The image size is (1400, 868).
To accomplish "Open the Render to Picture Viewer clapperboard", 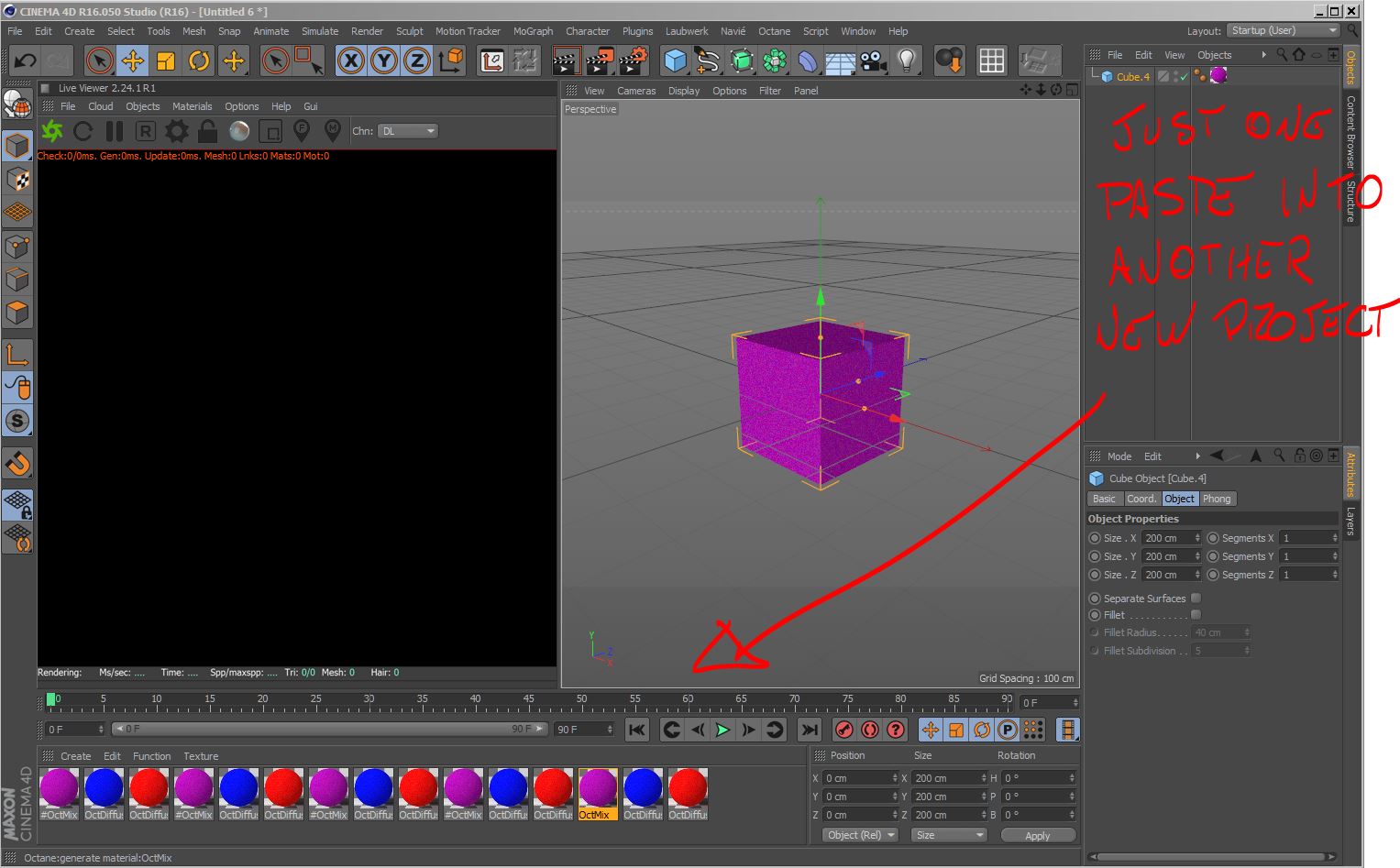I will (x=599, y=61).
